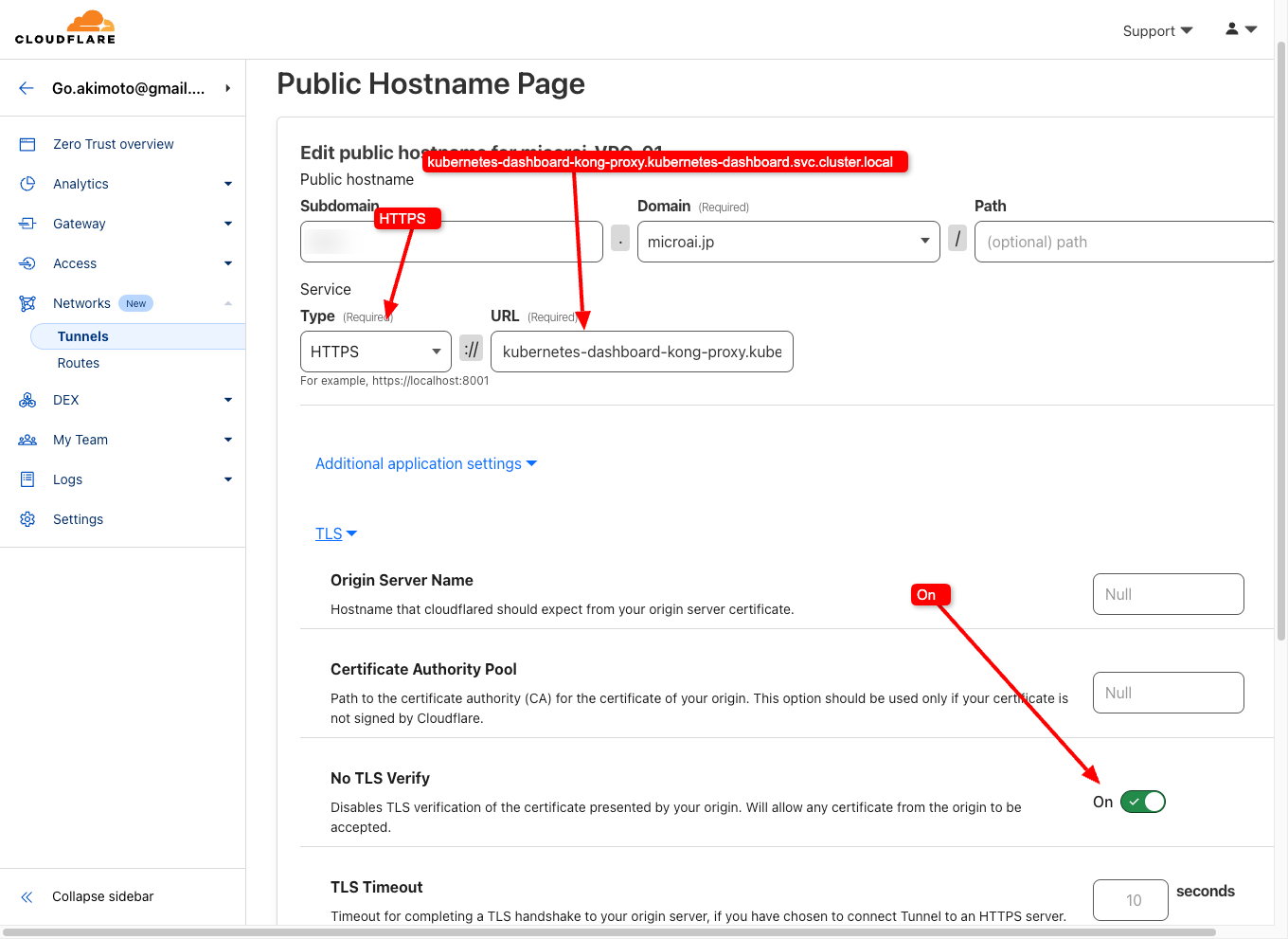
Task: Click Collapse sidebar
Action: [102, 896]
